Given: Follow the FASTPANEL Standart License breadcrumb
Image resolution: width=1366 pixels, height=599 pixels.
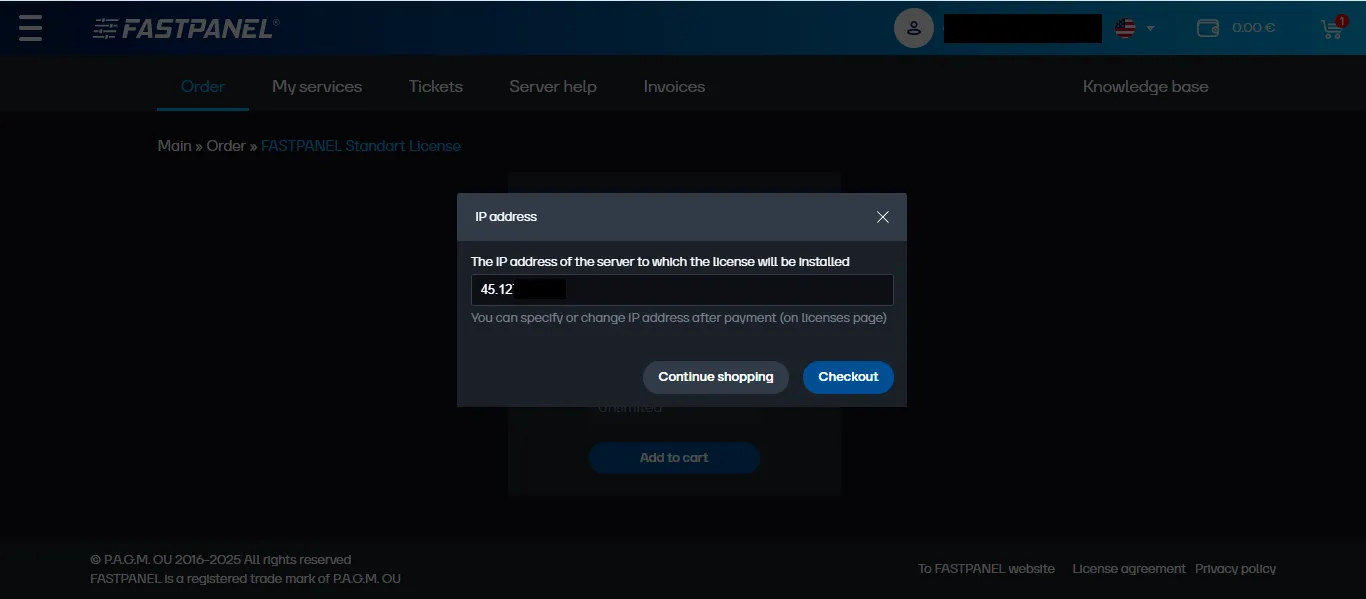Looking at the screenshot, I should pyautogui.click(x=360, y=145).
